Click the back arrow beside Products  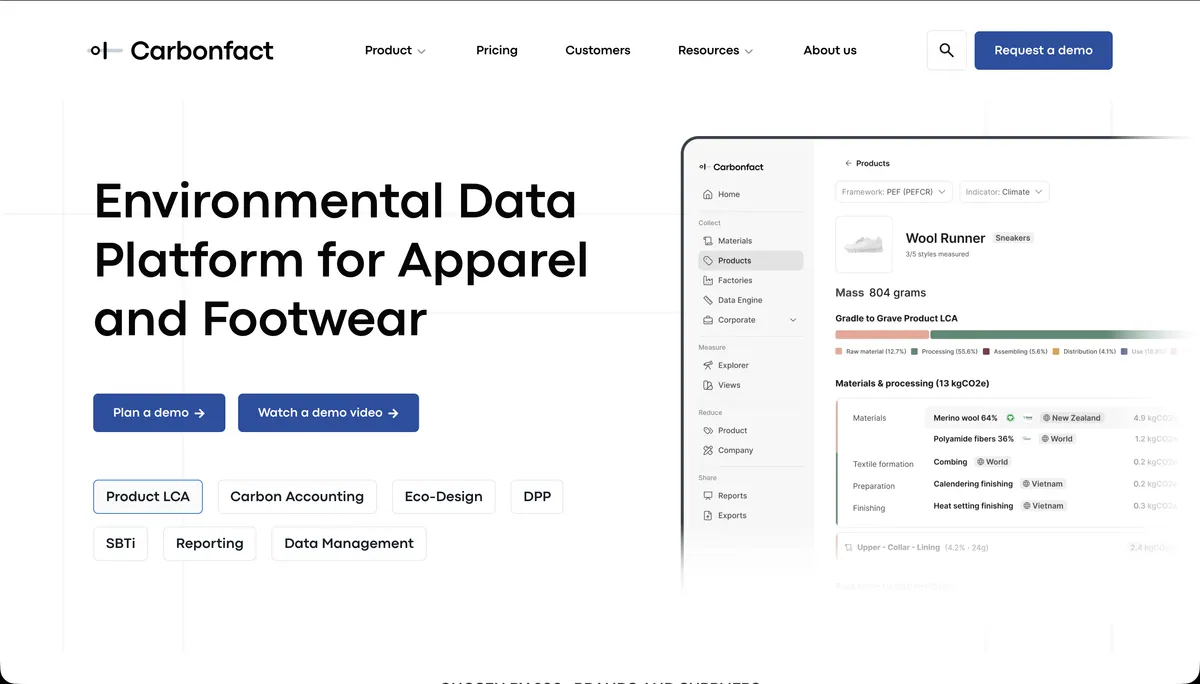click(x=849, y=163)
